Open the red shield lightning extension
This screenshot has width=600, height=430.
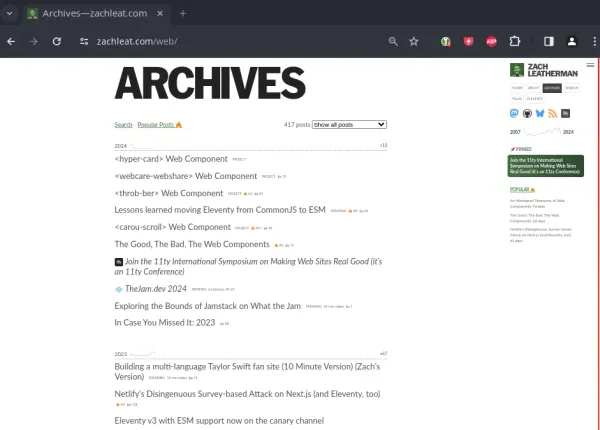(468, 41)
